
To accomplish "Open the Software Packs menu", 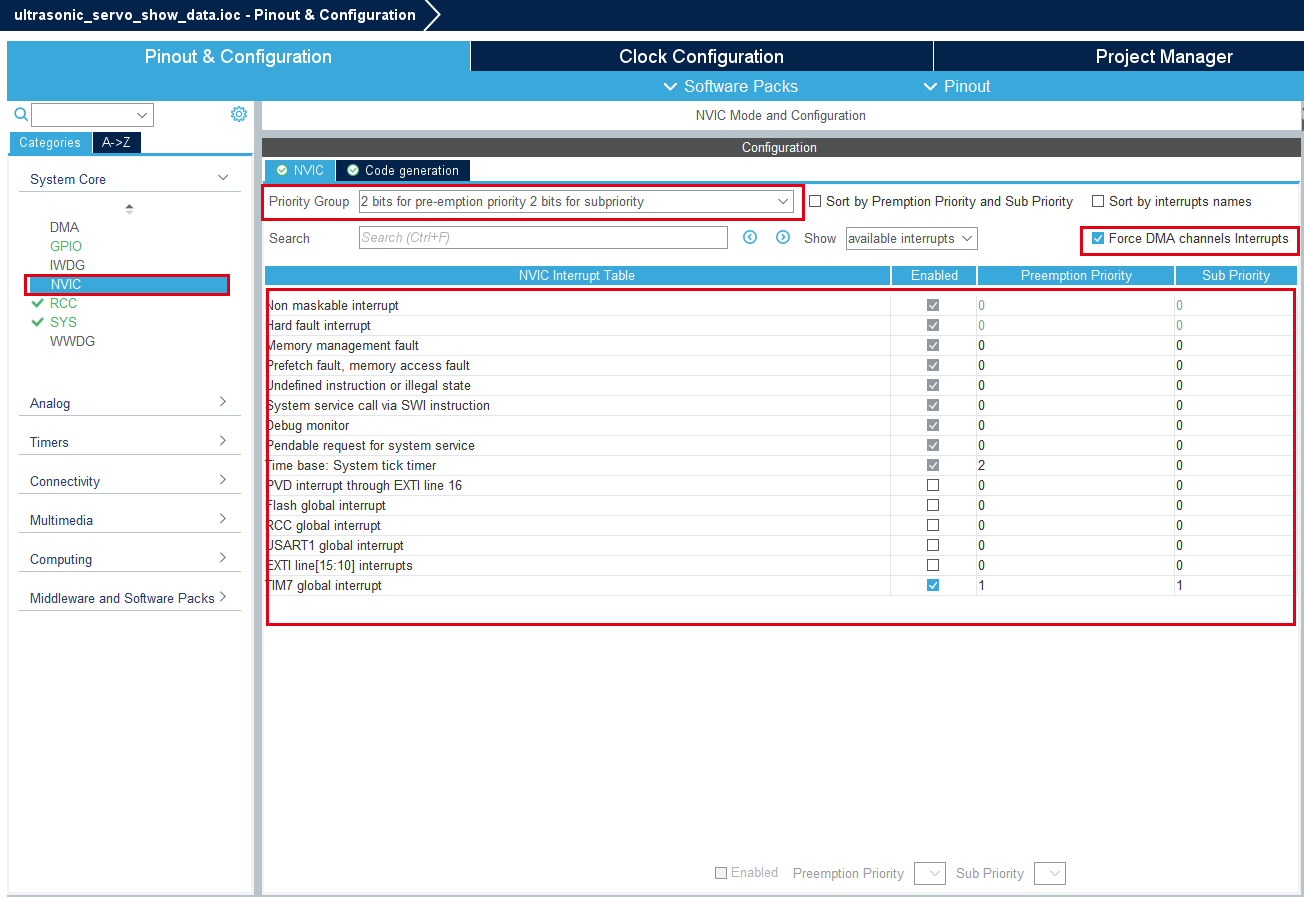I will [x=731, y=86].
